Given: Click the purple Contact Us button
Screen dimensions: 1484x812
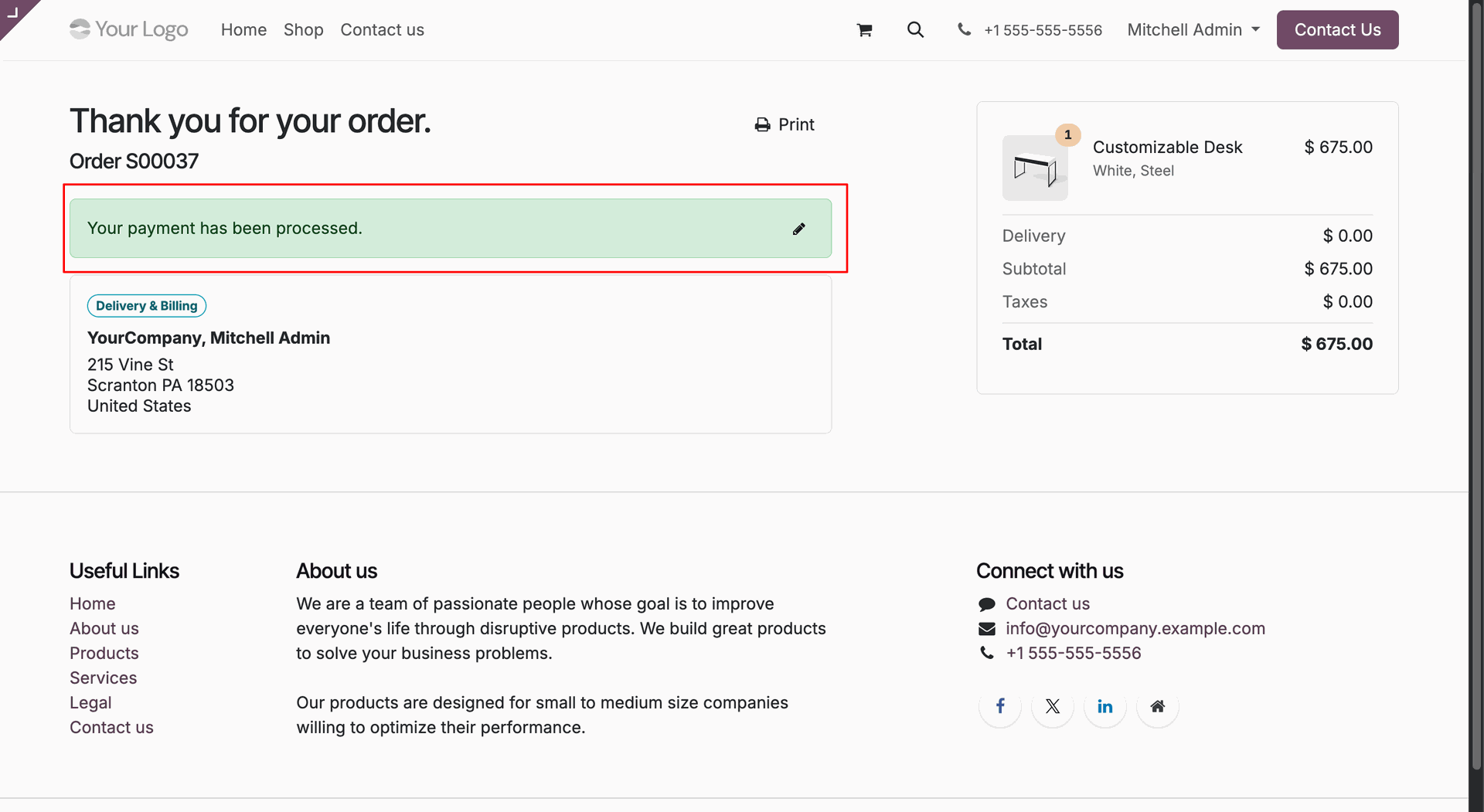Looking at the screenshot, I should pyautogui.click(x=1337, y=30).
